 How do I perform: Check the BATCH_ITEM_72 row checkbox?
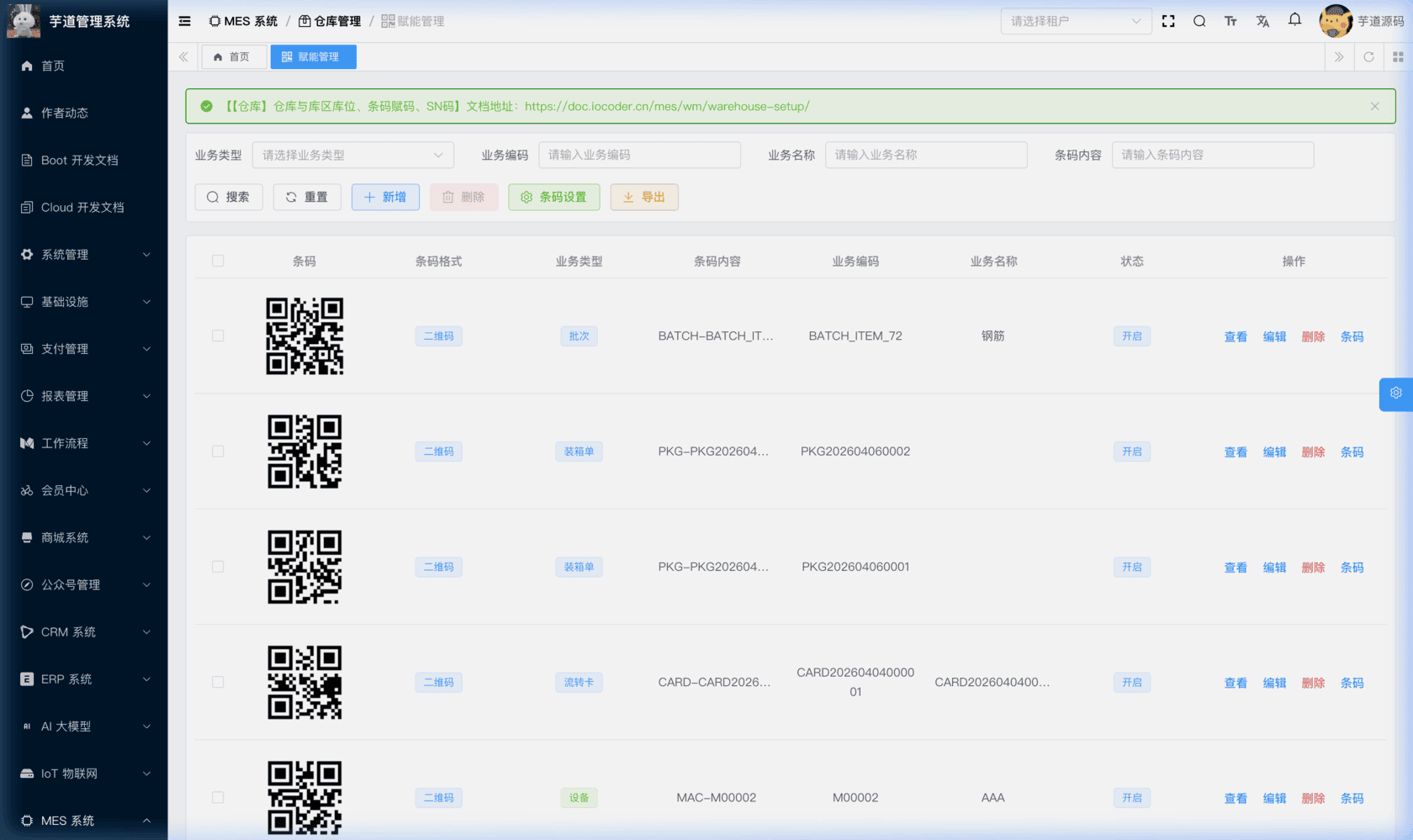coord(218,335)
